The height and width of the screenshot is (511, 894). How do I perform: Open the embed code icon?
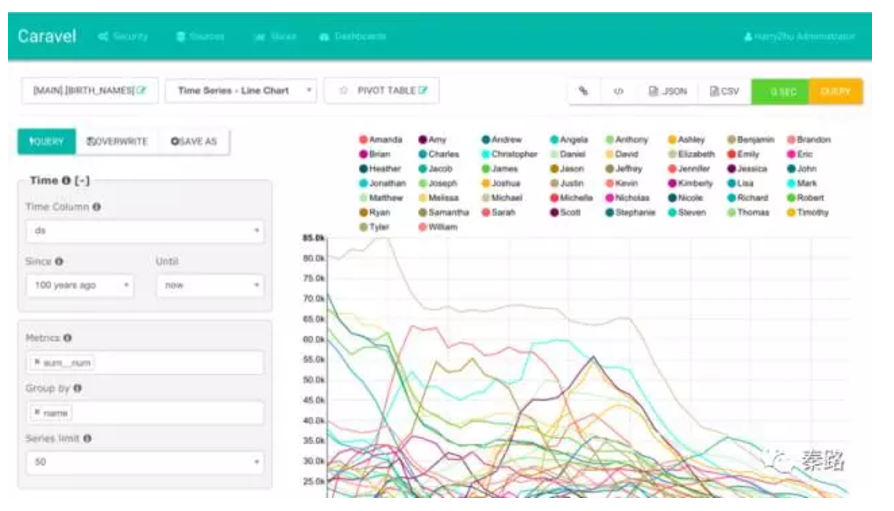618,91
